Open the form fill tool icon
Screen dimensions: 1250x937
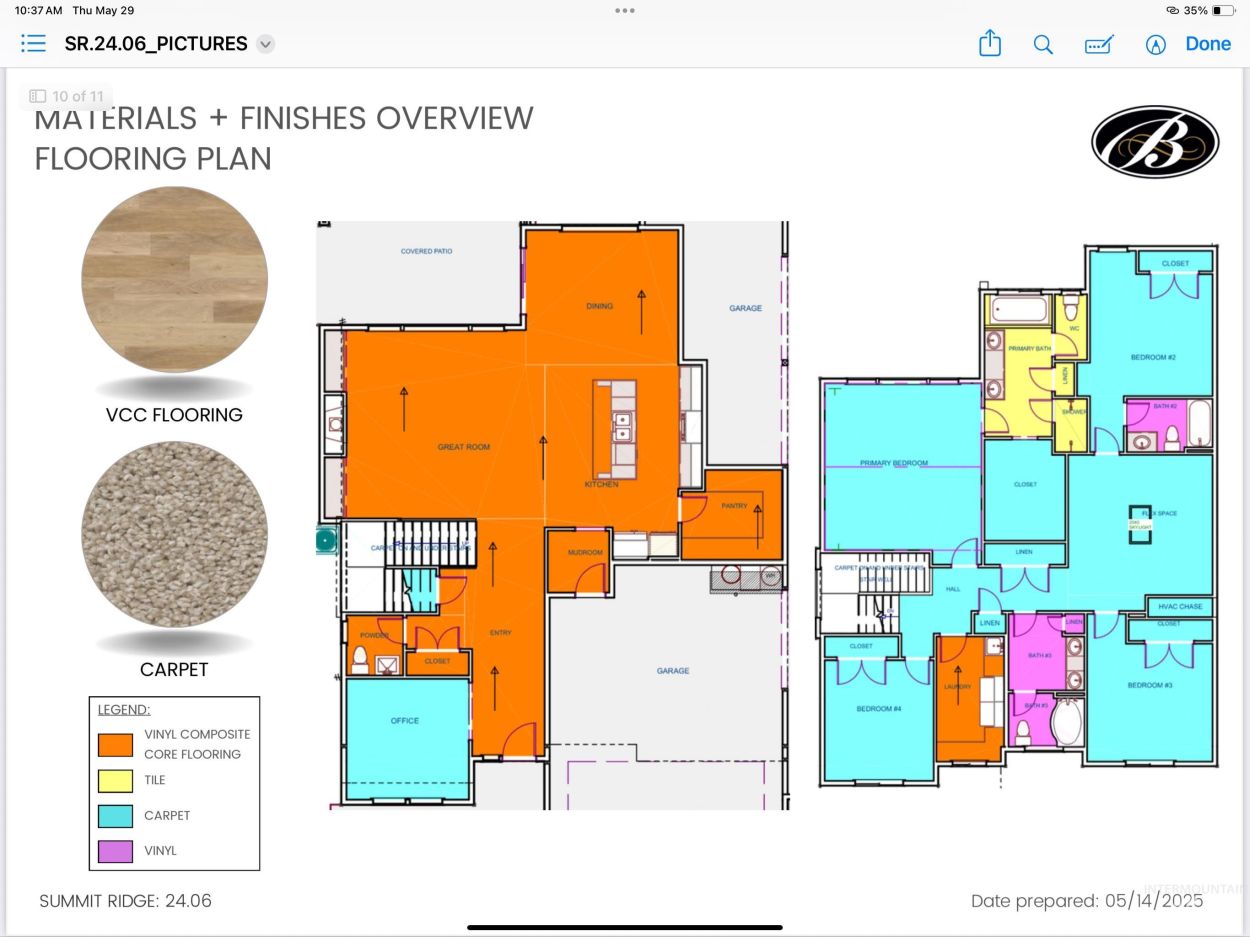coord(1099,44)
